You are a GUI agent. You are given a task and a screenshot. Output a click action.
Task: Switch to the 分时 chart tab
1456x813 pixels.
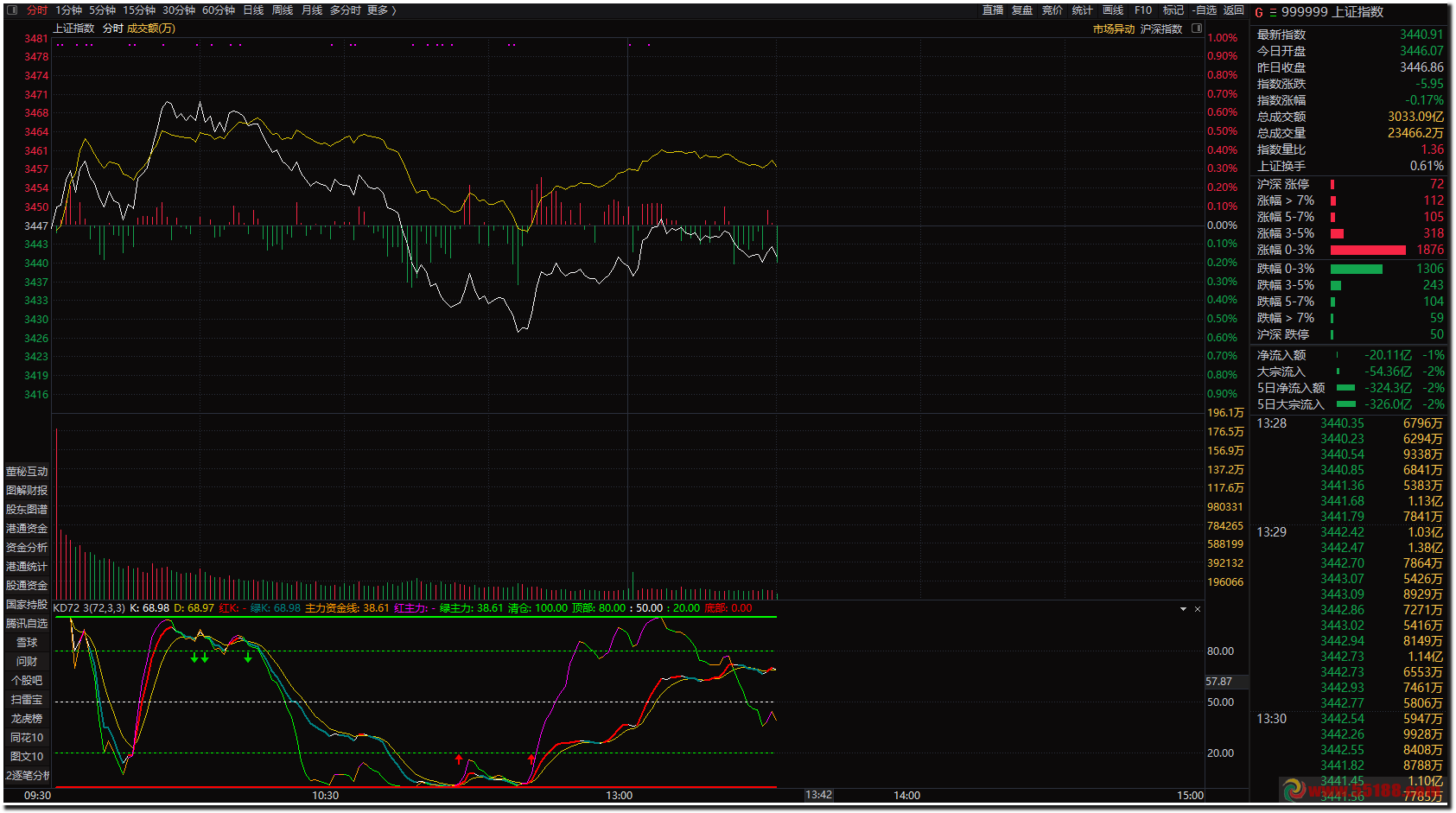(37, 10)
